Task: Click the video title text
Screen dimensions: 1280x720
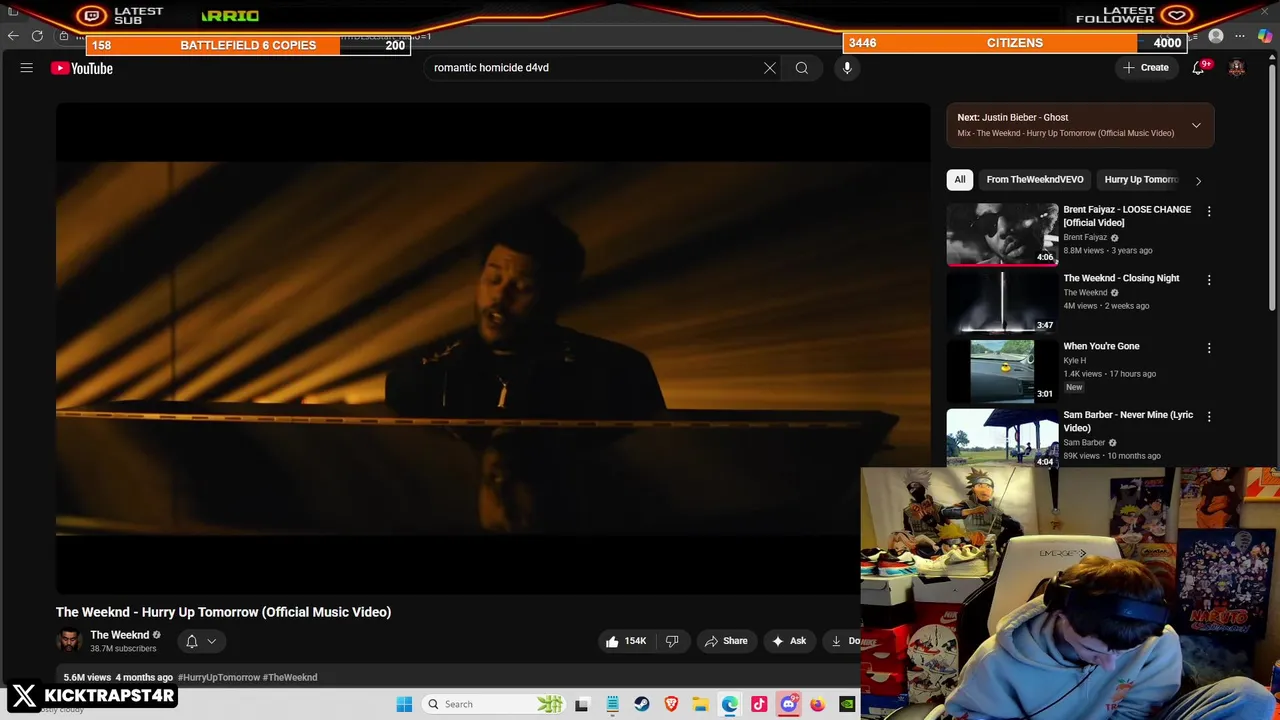Action: pos(223,612)
